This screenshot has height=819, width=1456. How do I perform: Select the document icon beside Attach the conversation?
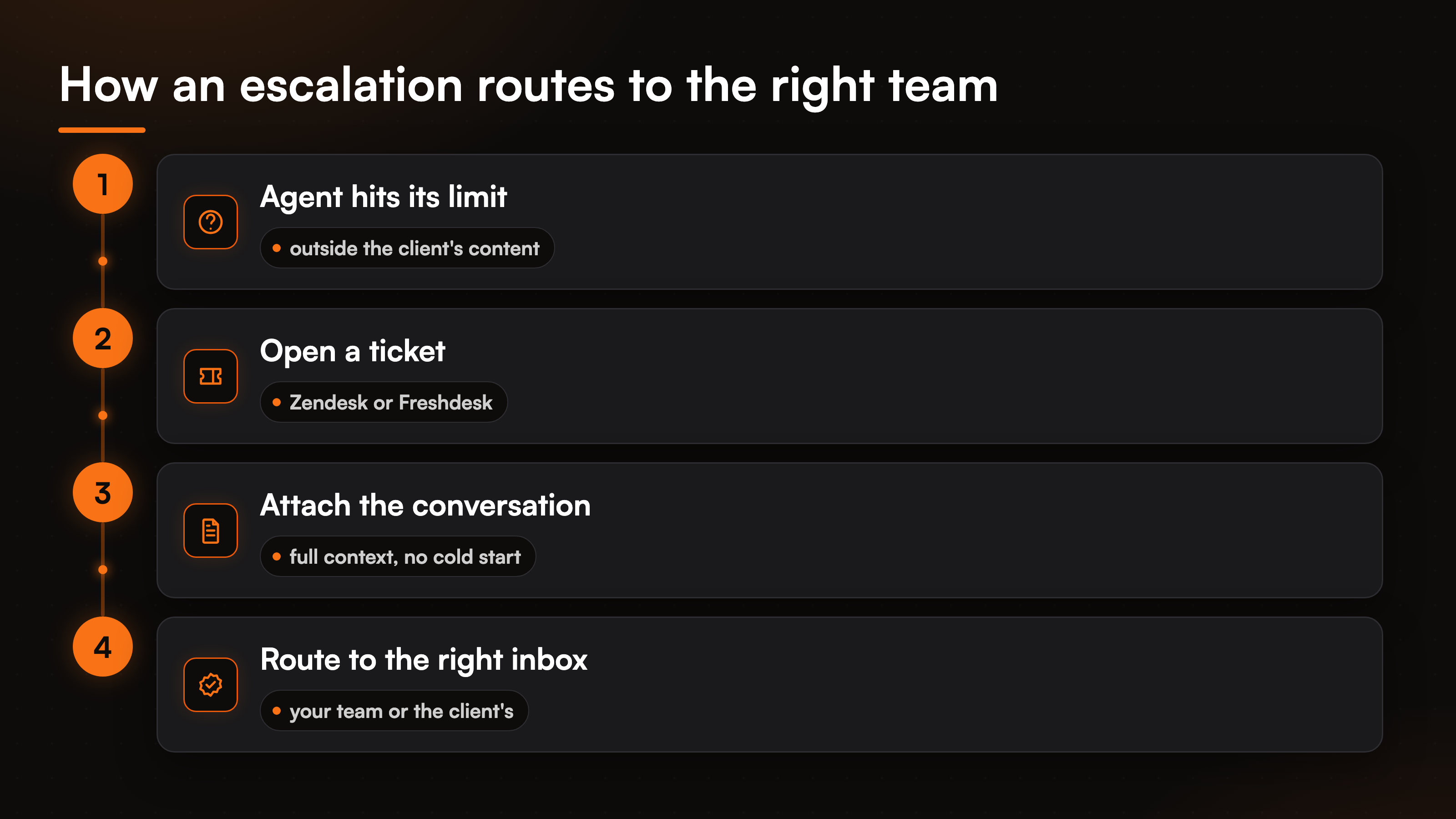tap(210, 531)
